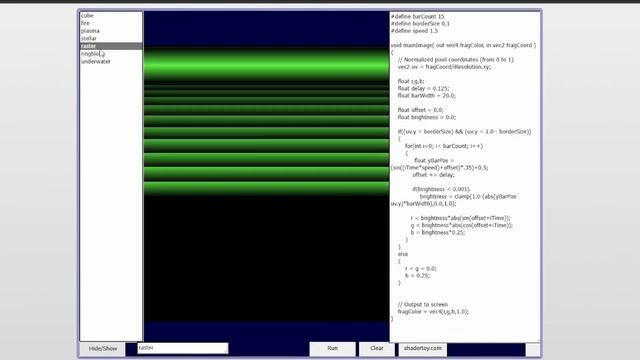Viewport: 640px width, 360px height.
Task: Click the 'float brightness = 0.0;' line
Action: (427, 118)
